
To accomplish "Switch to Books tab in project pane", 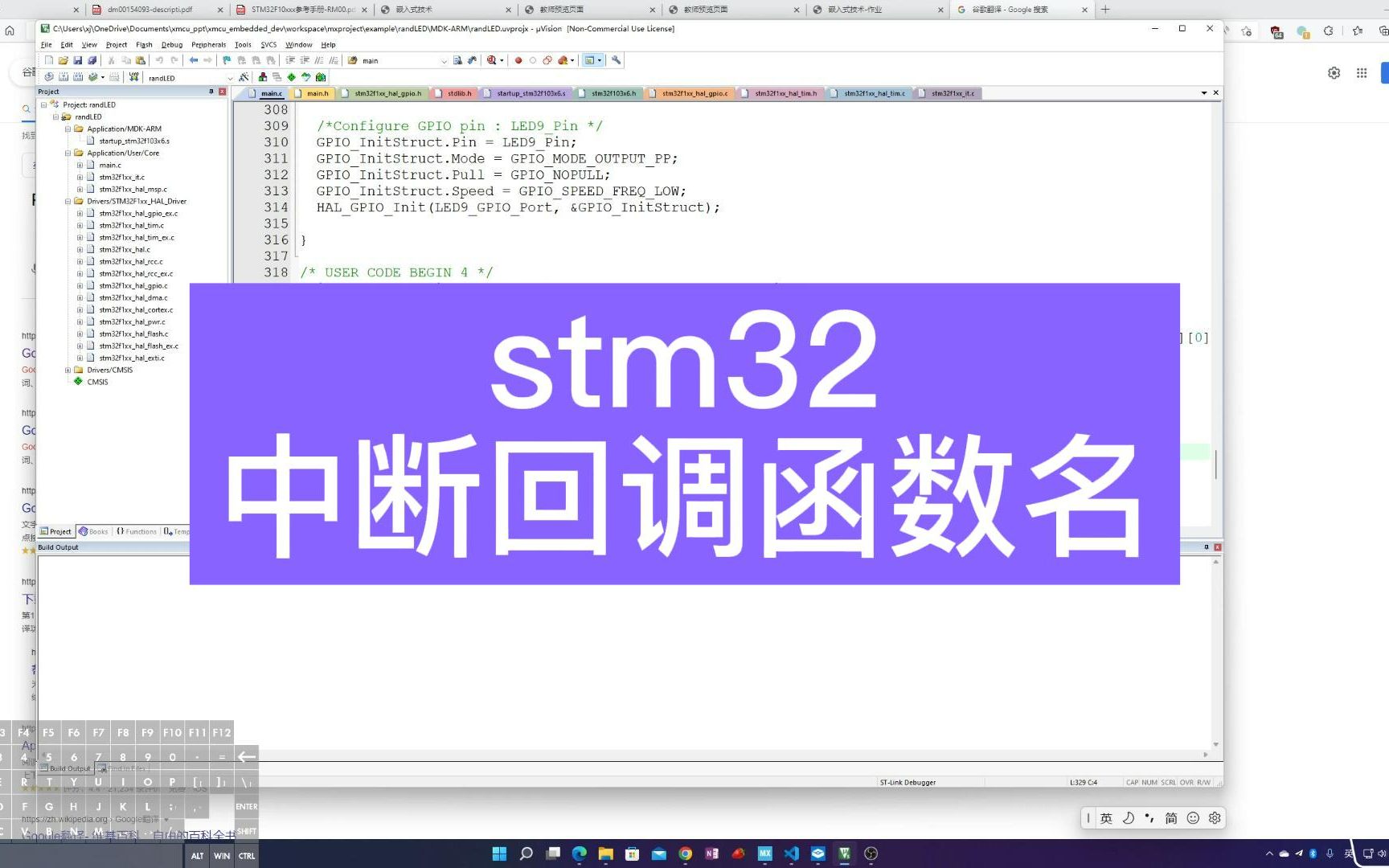I will 94,531.
